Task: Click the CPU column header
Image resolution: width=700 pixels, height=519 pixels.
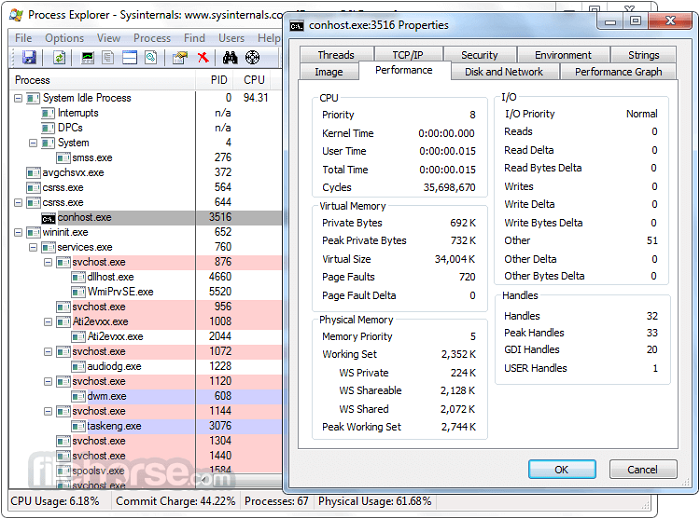Action: coord(254,79)
